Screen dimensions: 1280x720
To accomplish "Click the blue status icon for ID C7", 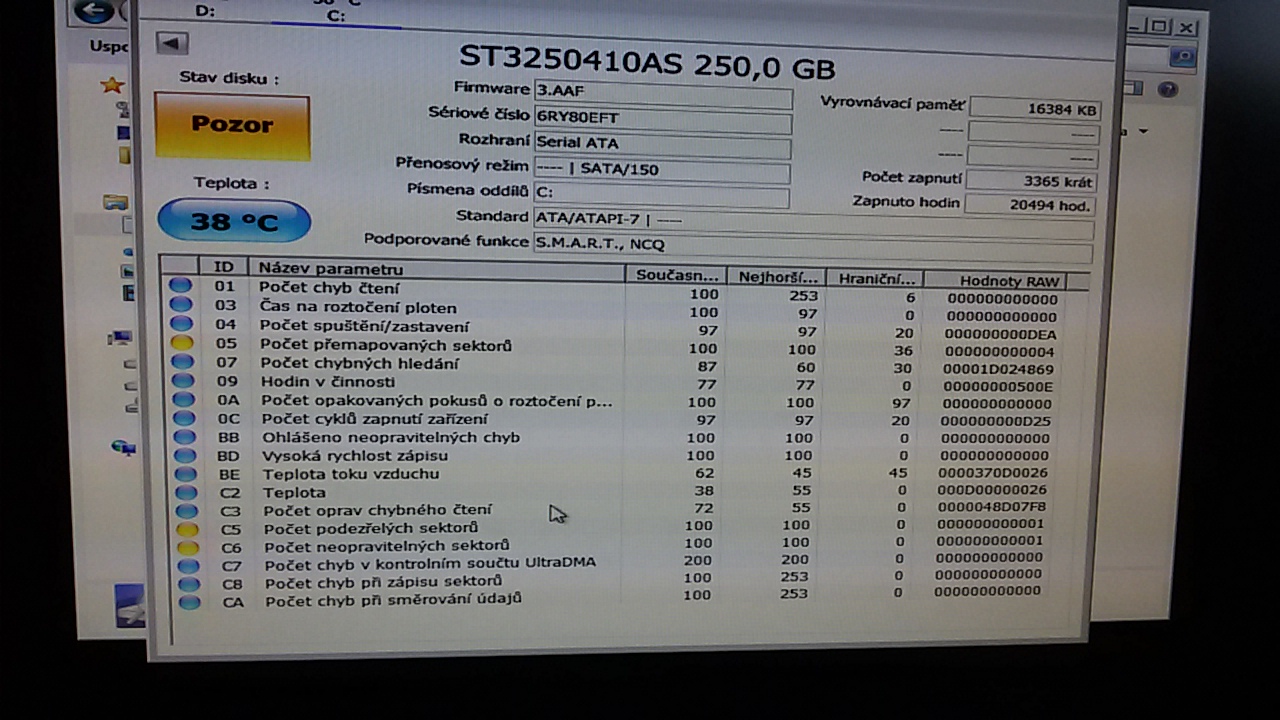I will click(188, 566).
